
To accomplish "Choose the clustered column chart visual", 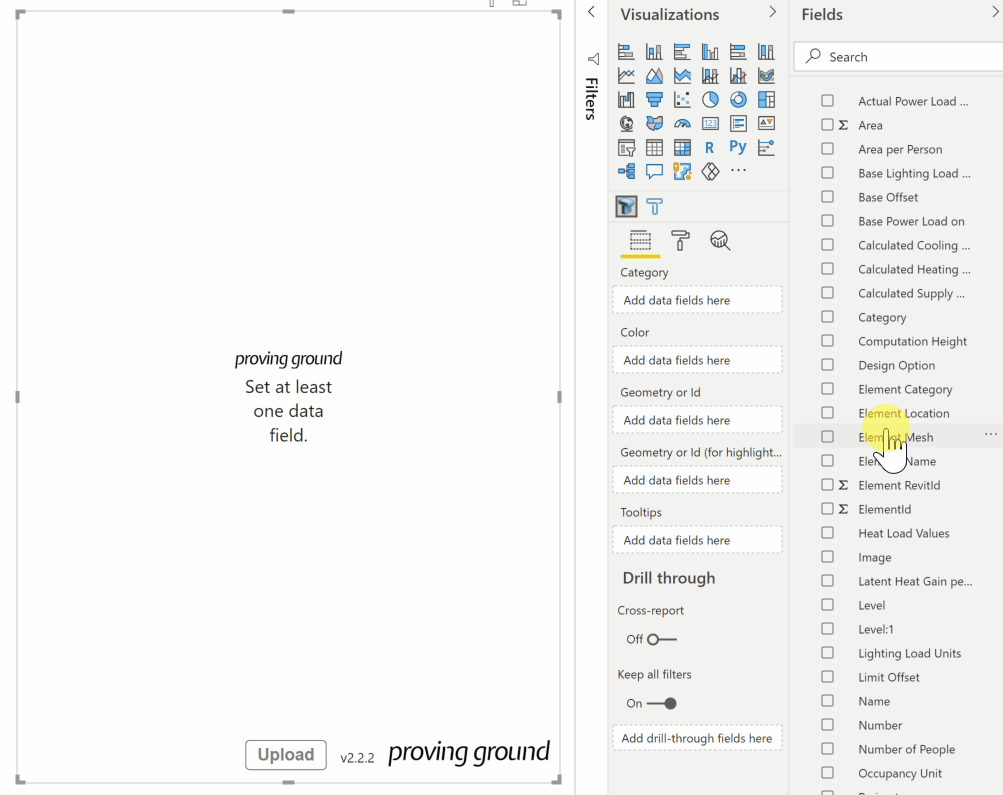I will pyautogui.click(x=710, y=52).
